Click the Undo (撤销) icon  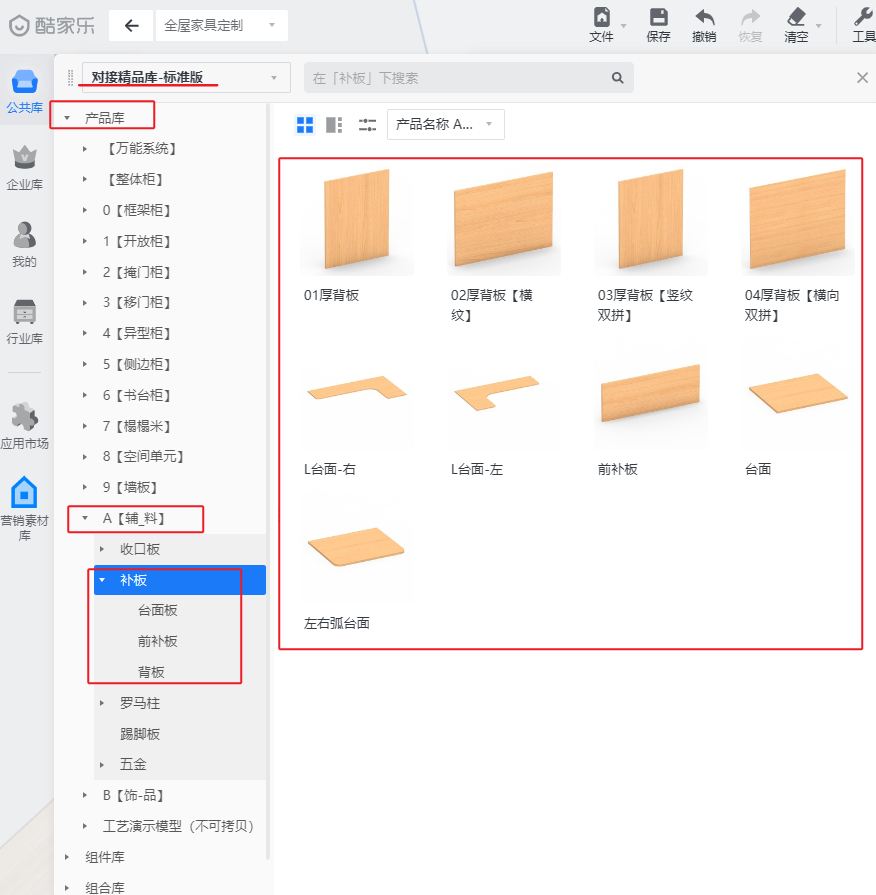(704, 18)
